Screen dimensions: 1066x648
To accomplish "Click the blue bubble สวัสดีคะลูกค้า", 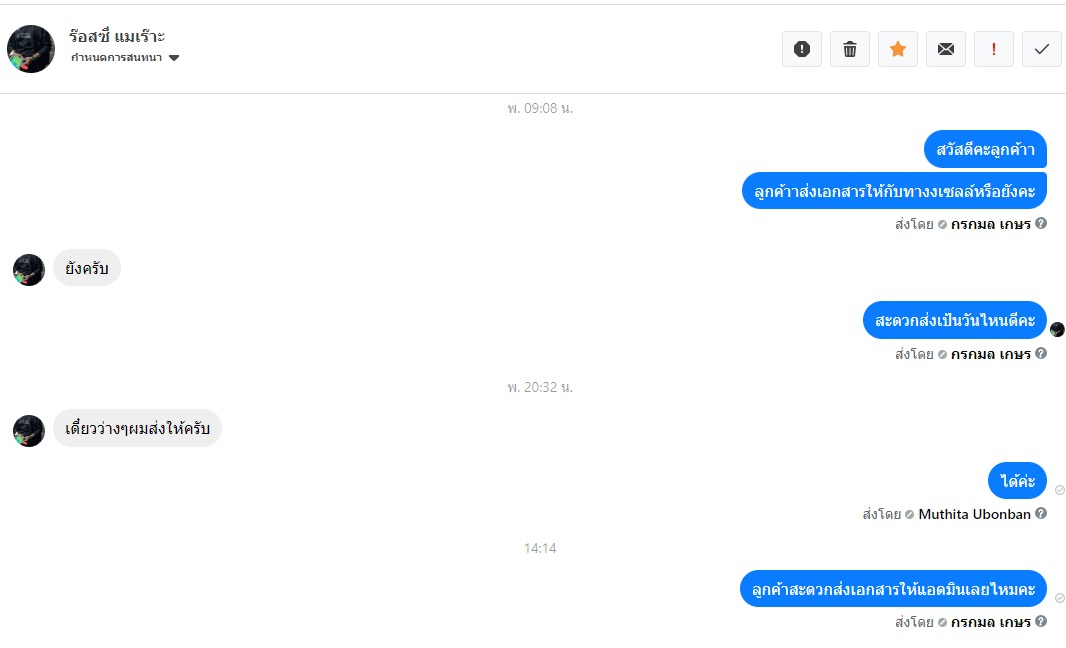I will 985,149.
